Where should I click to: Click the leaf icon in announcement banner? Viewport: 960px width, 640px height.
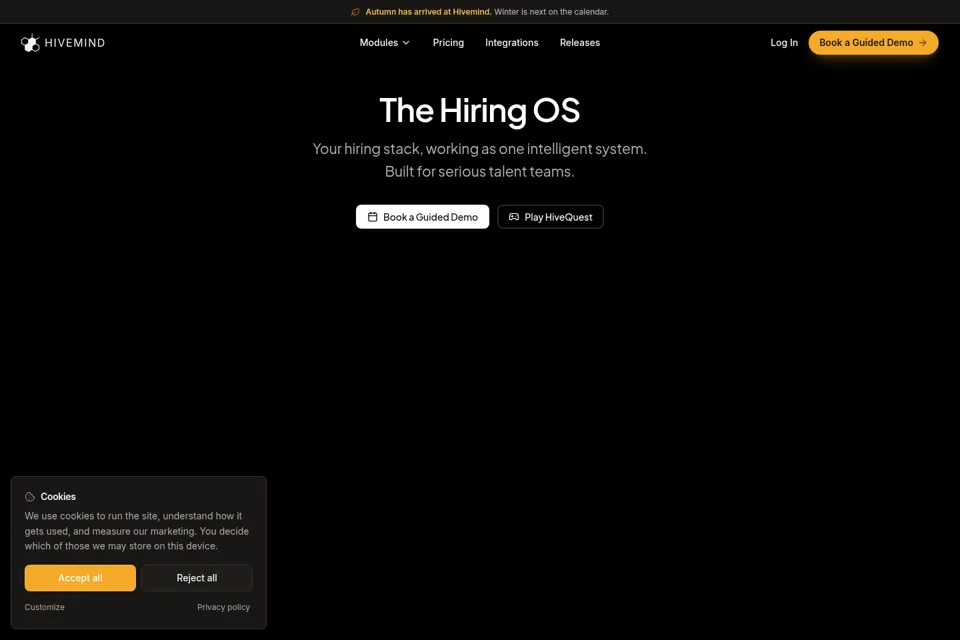tap(355, 12)
